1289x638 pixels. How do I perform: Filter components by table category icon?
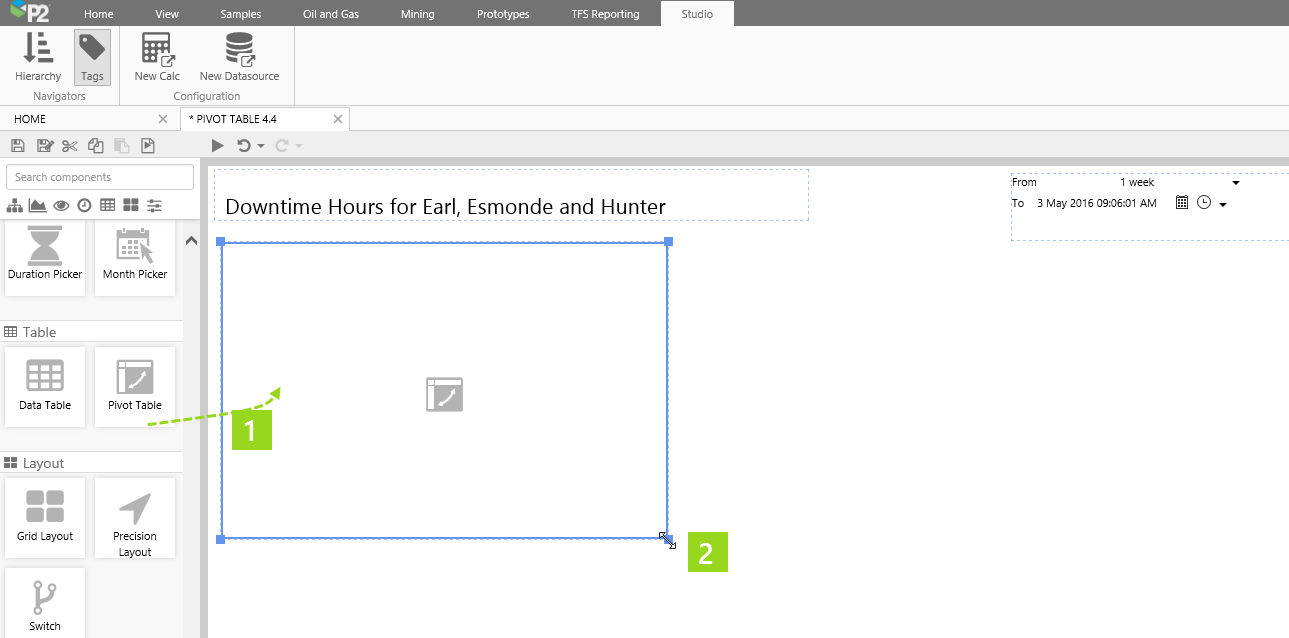coord(107,206)
